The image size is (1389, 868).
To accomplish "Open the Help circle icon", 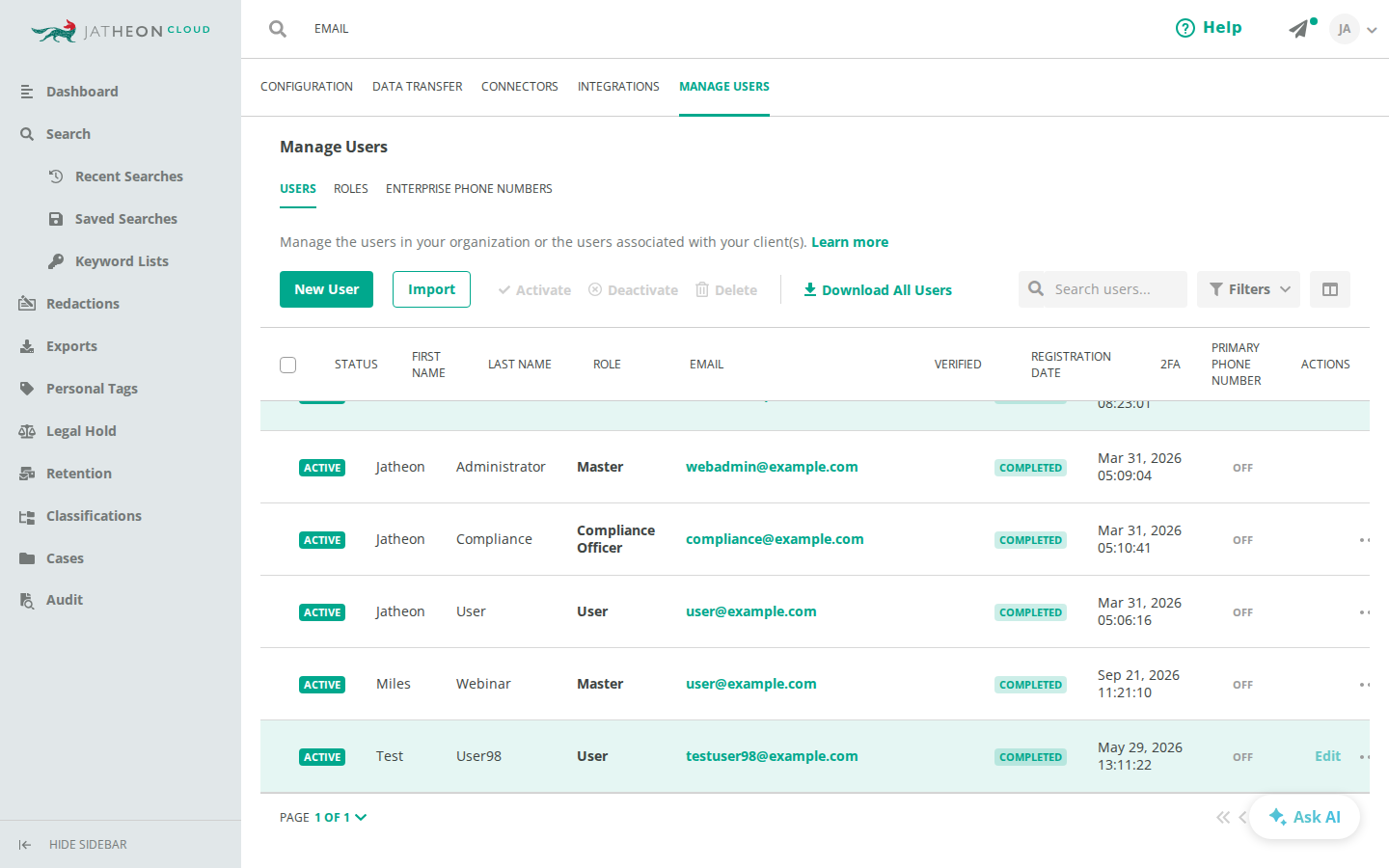I will [x=1185, y=28].
